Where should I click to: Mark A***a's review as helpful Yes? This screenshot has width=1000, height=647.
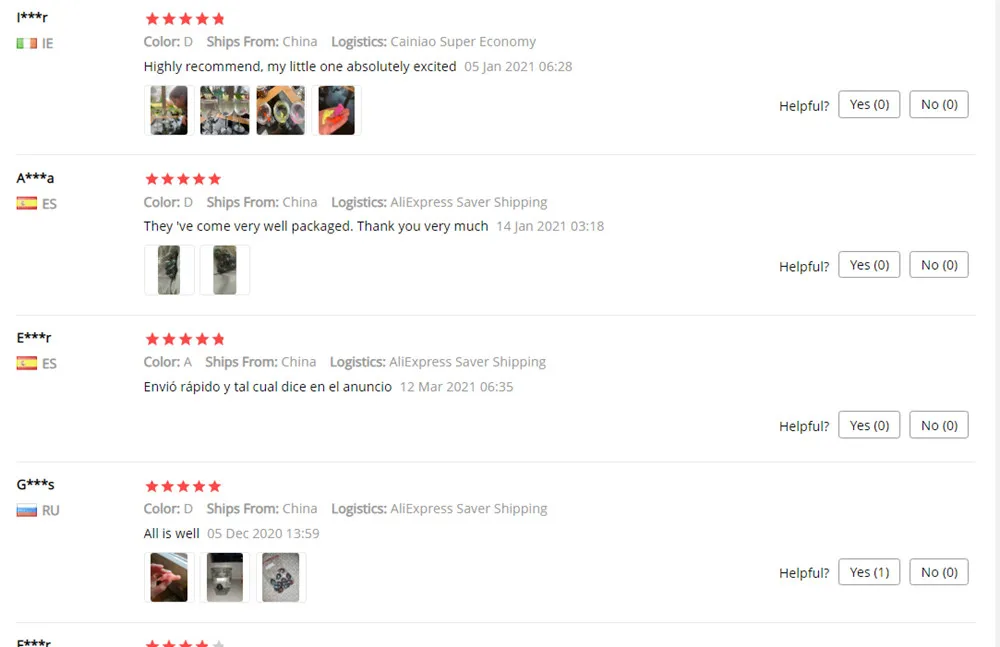869,265
